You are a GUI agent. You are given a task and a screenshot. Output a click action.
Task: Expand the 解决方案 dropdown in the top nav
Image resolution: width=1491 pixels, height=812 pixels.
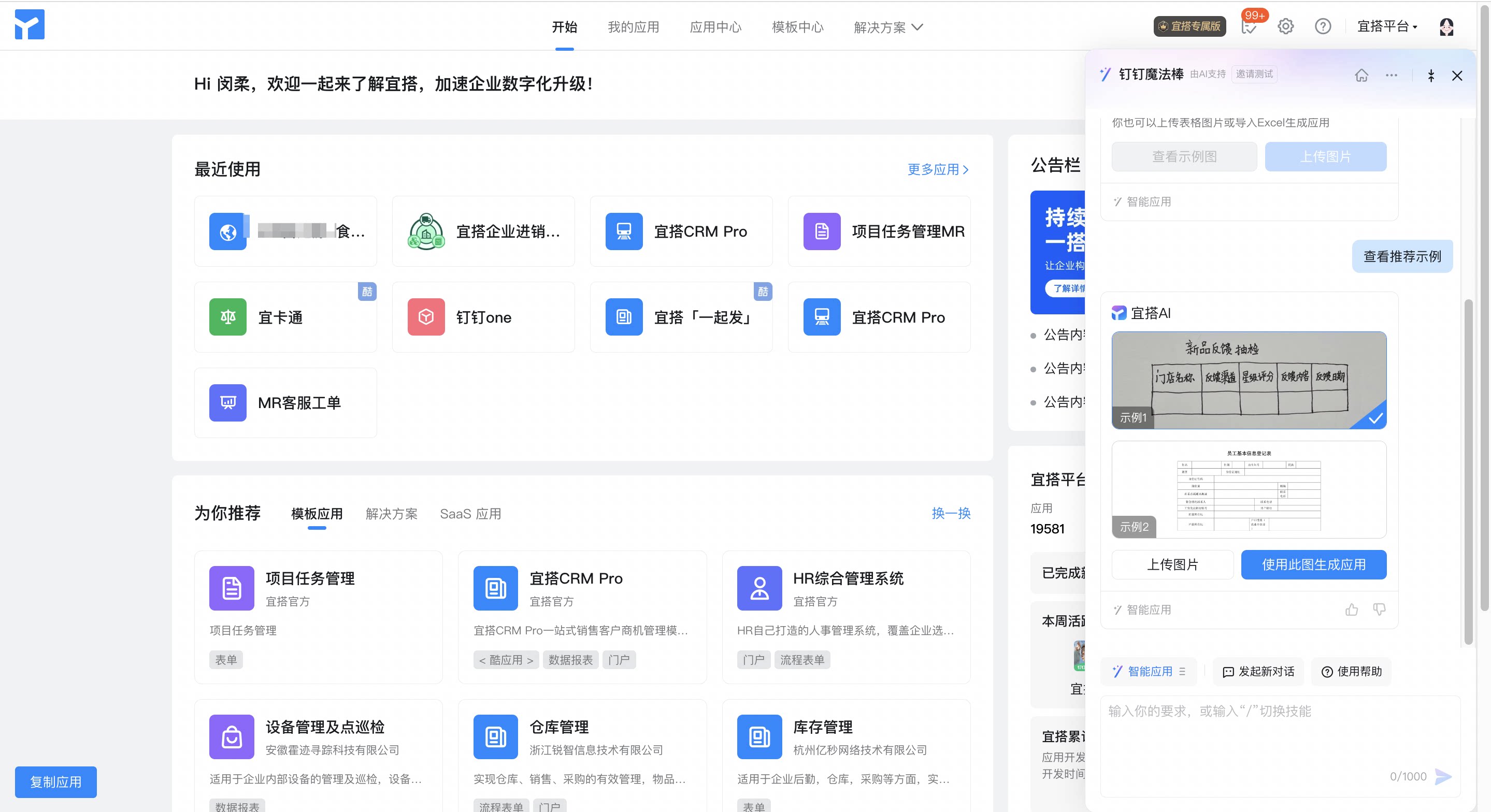(x=888, y=27)
